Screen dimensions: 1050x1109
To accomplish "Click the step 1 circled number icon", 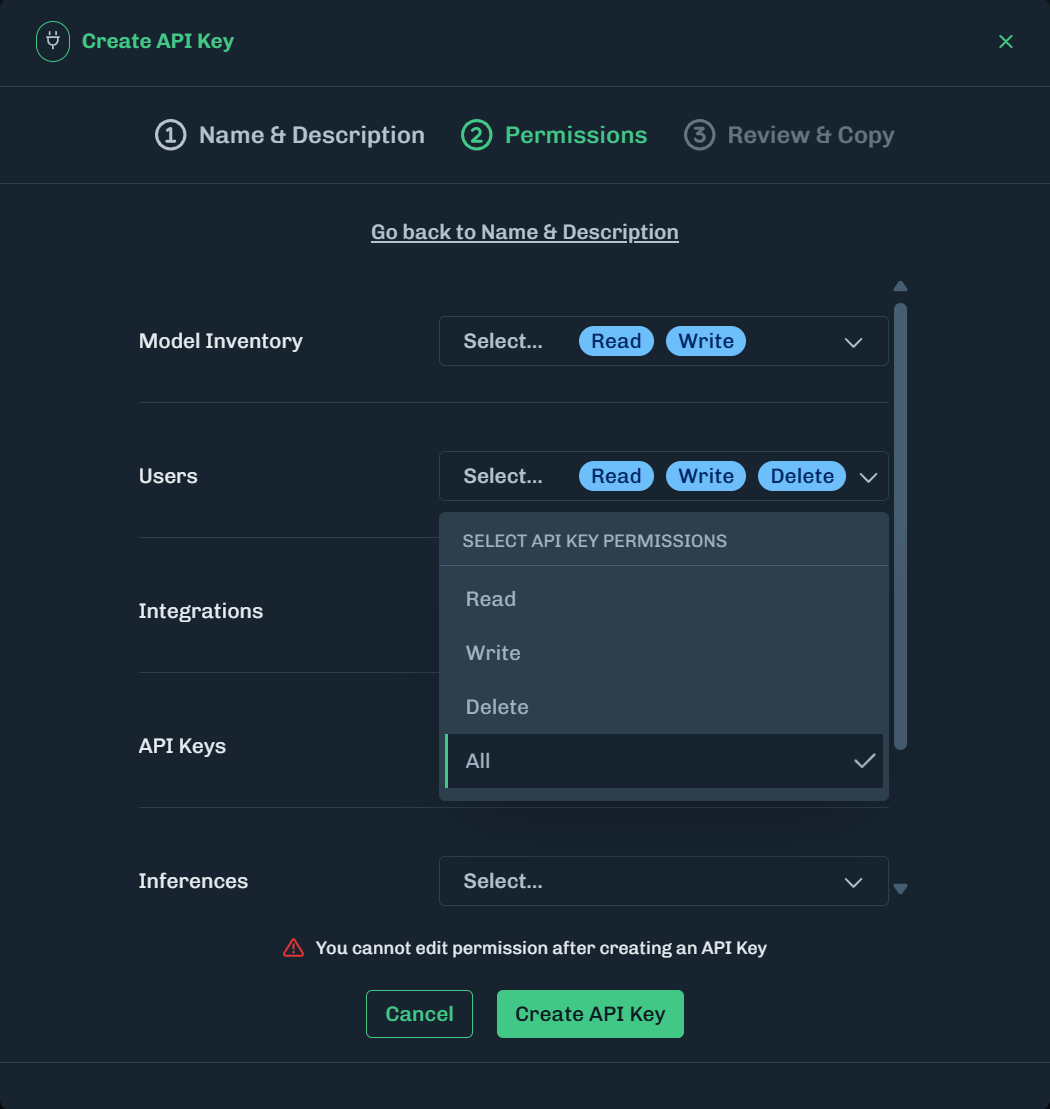I will 170,134.
